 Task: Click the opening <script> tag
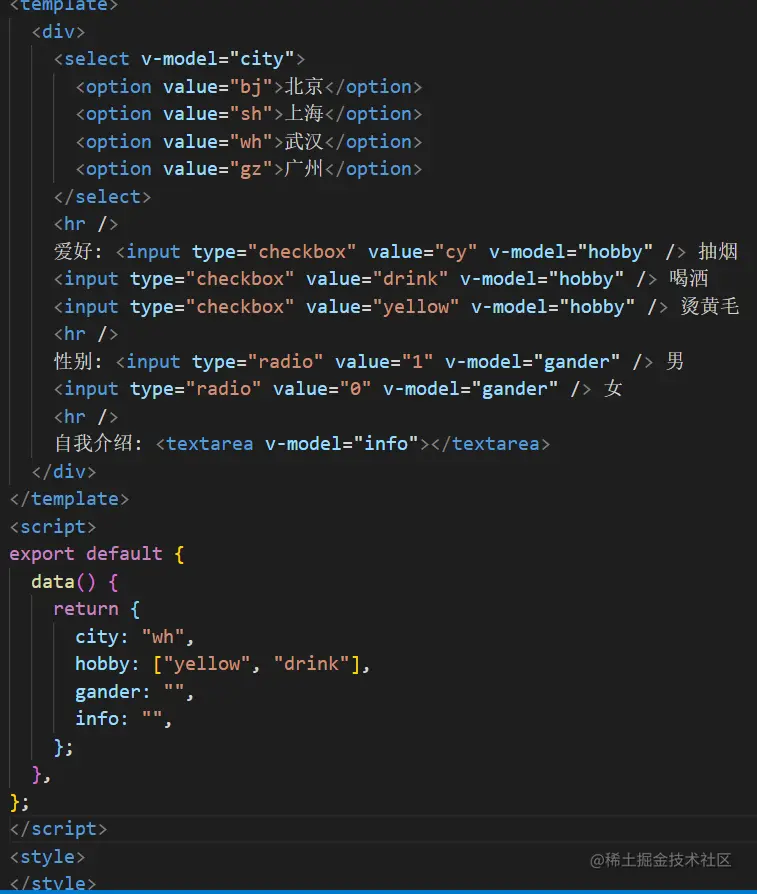[53, 526]
